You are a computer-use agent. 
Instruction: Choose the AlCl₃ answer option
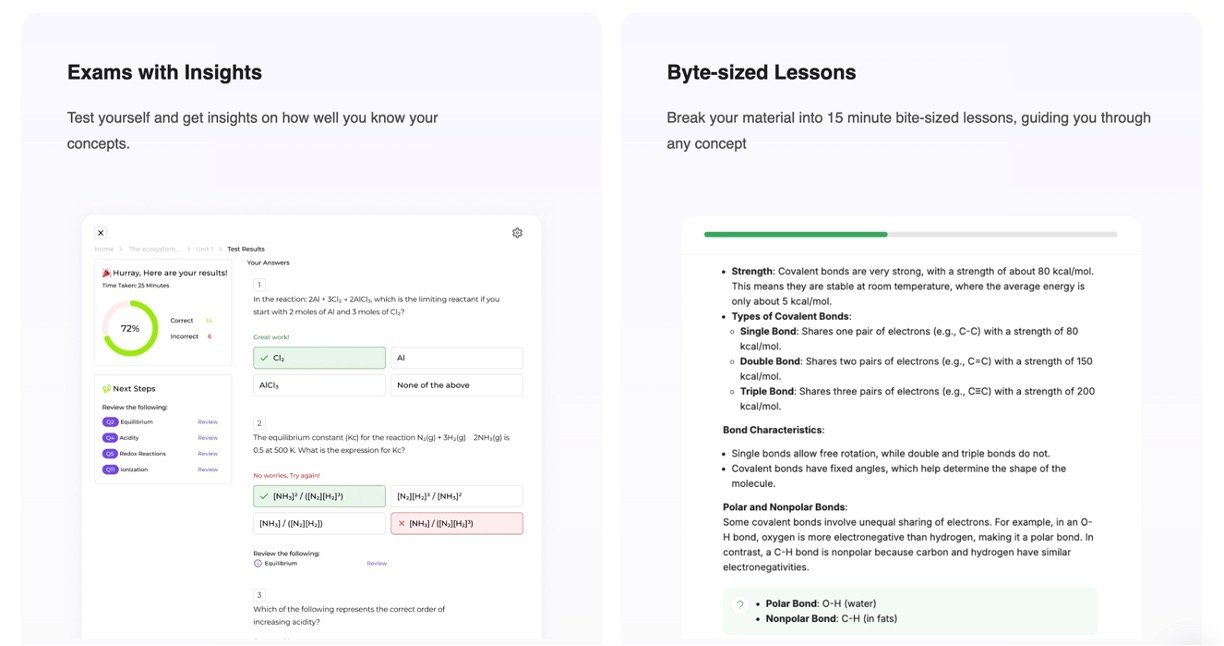coord(319,385)
